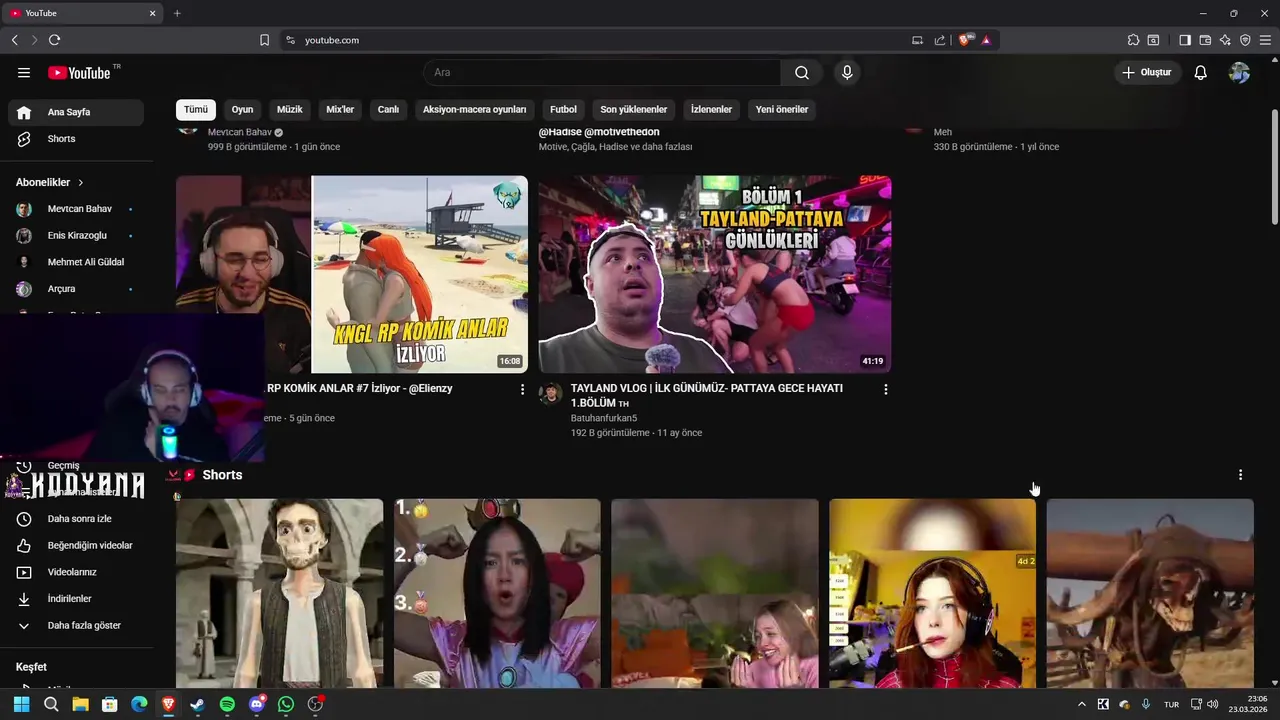The width and height of the screenshot is (1280, 720).
Task: Play the skeleton character Short
Action: click(x=279, y=593)
